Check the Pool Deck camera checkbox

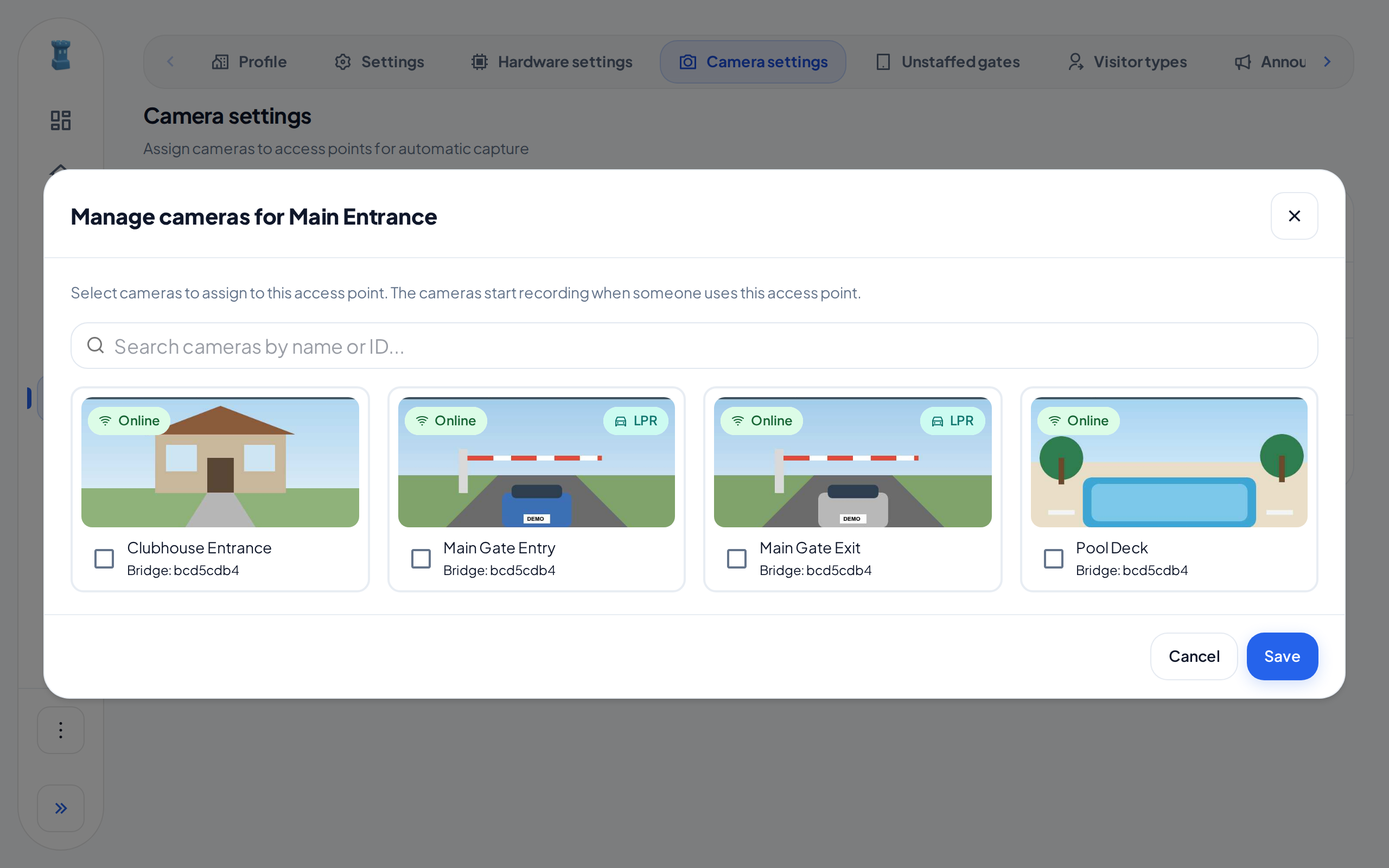[x=1054, y=559]
